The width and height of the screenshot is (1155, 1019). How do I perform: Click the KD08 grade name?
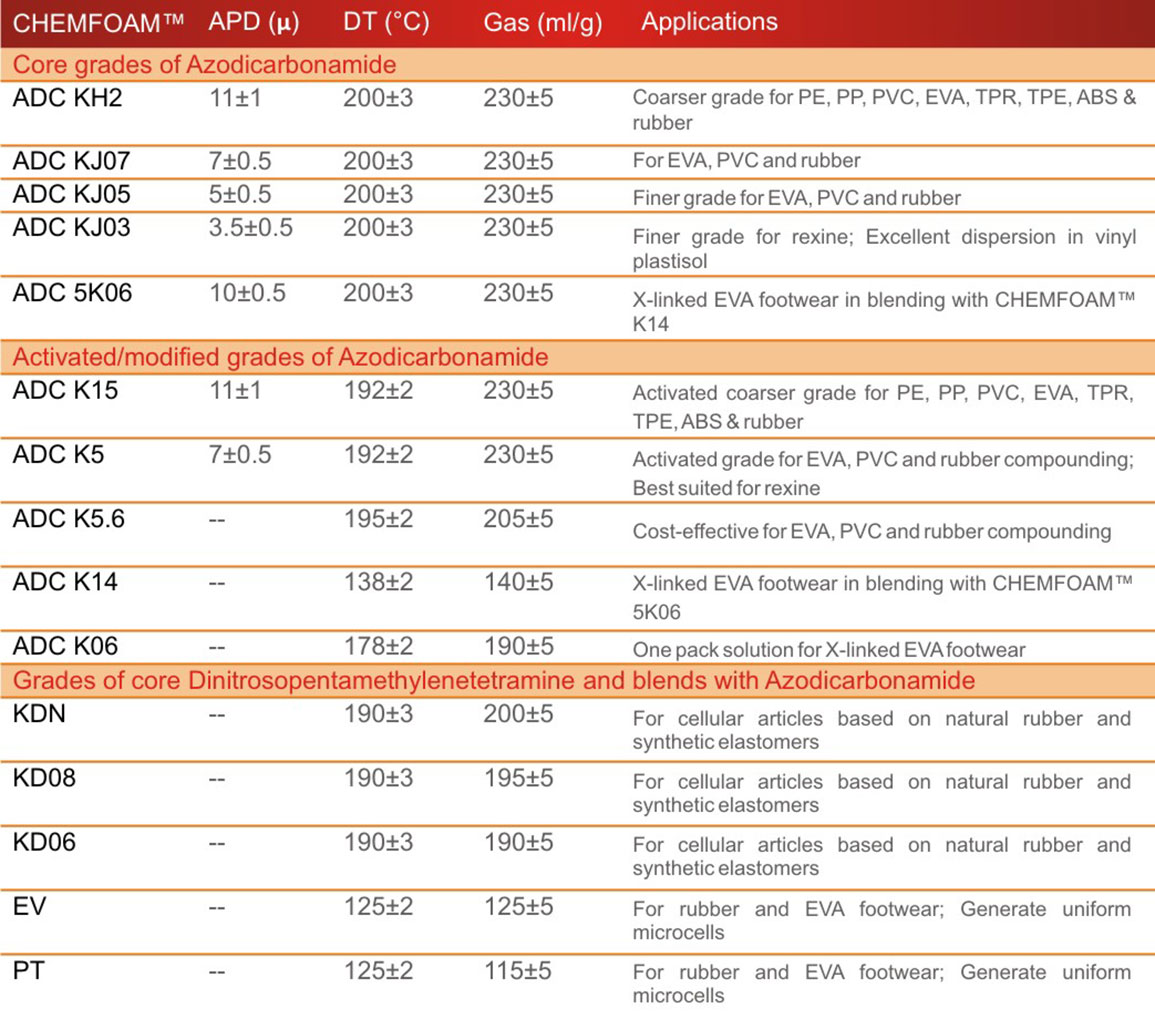pyautogui.click(x=44, y=778)
